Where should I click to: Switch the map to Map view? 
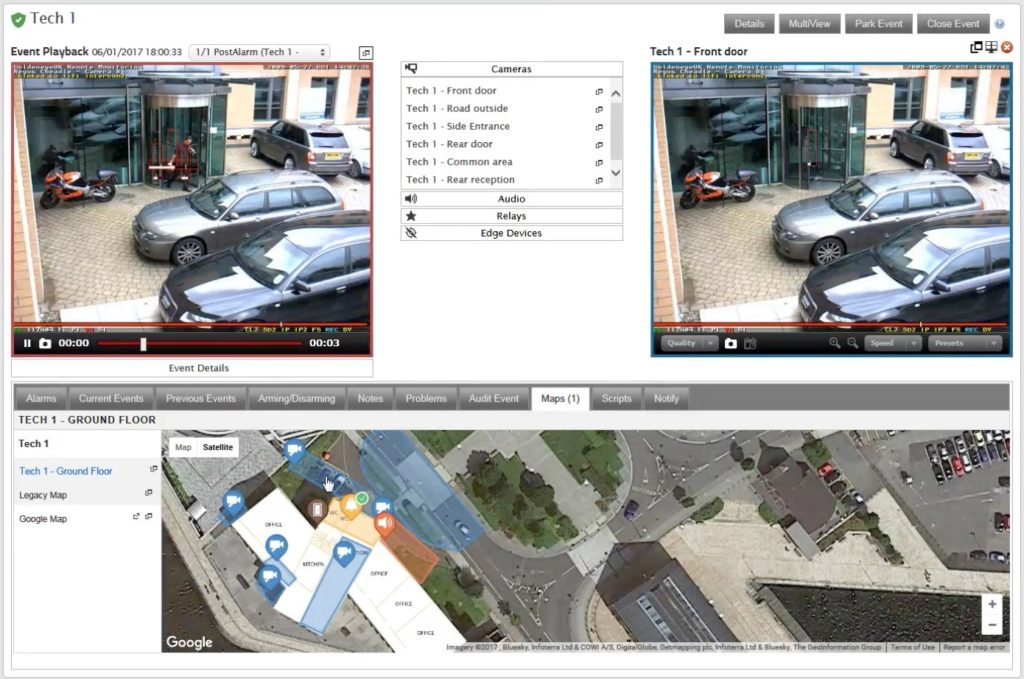[183, 447]
